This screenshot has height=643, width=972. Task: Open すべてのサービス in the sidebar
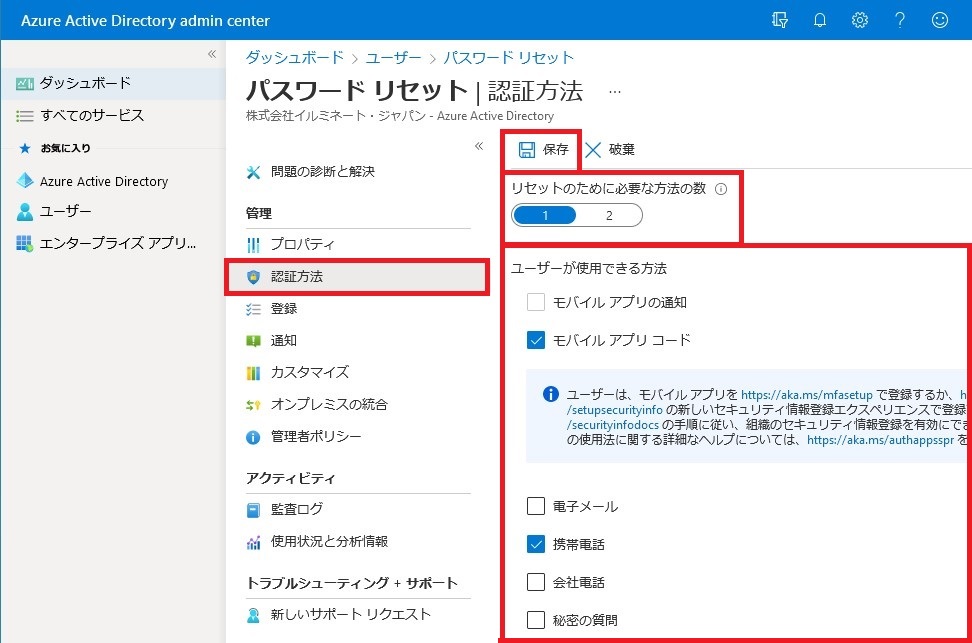tap(113, 115)
